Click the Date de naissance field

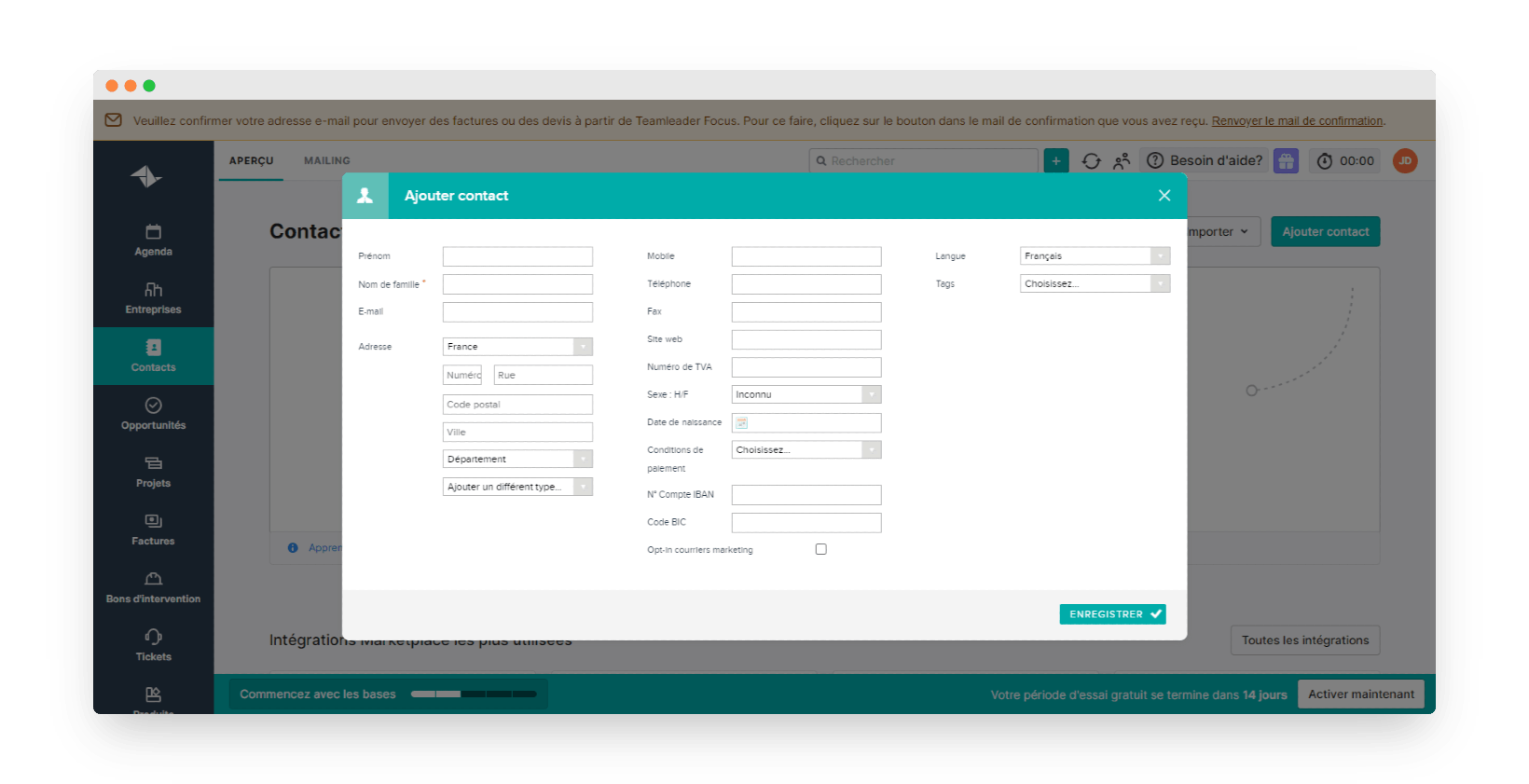[806, 423]
